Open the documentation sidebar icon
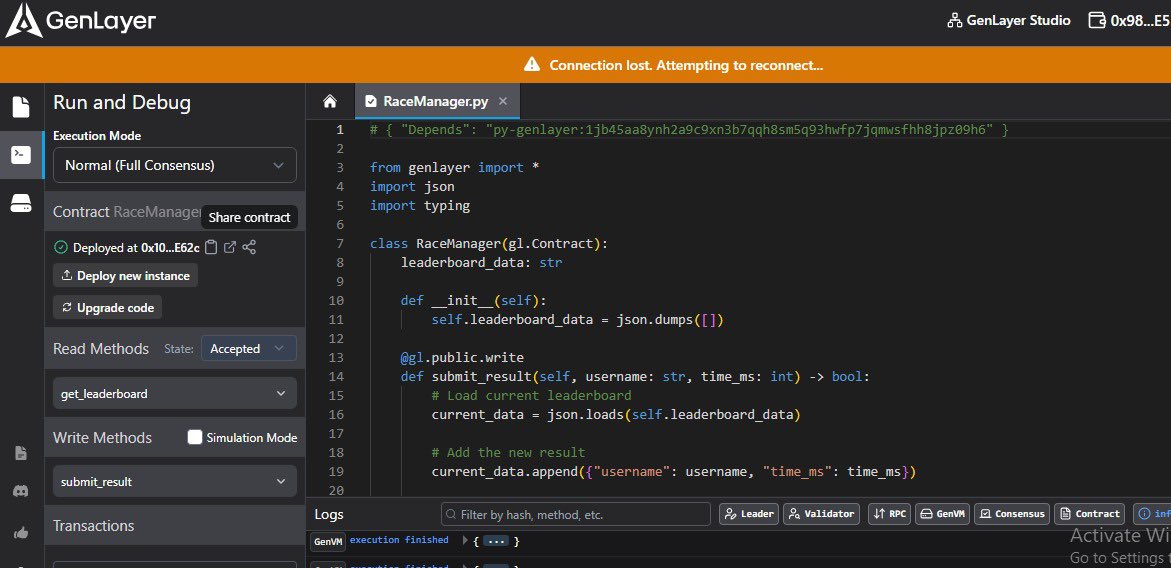The image size is (1171, 568). click(x=21, y=453)
